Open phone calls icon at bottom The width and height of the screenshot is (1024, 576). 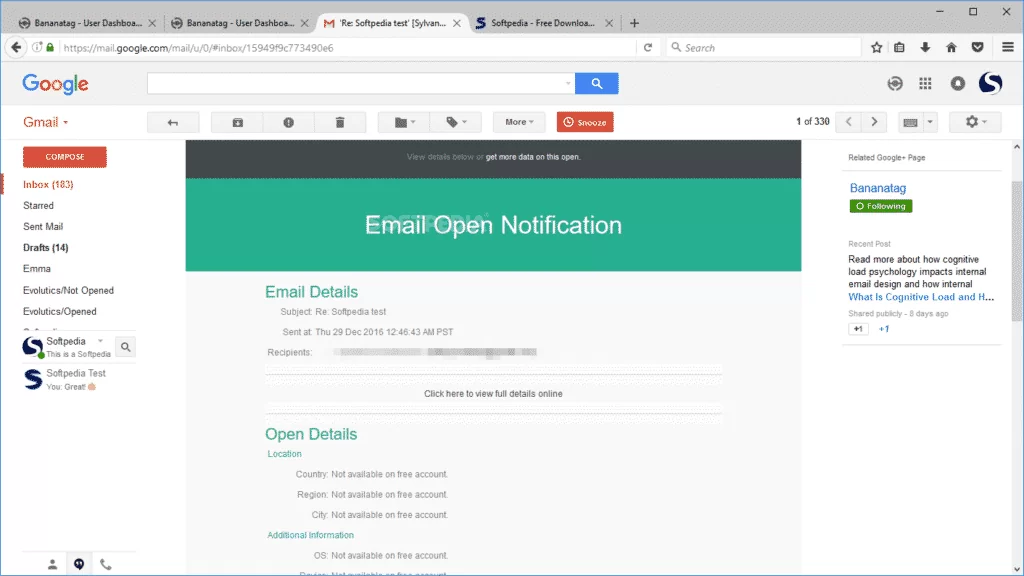(106, 564)
